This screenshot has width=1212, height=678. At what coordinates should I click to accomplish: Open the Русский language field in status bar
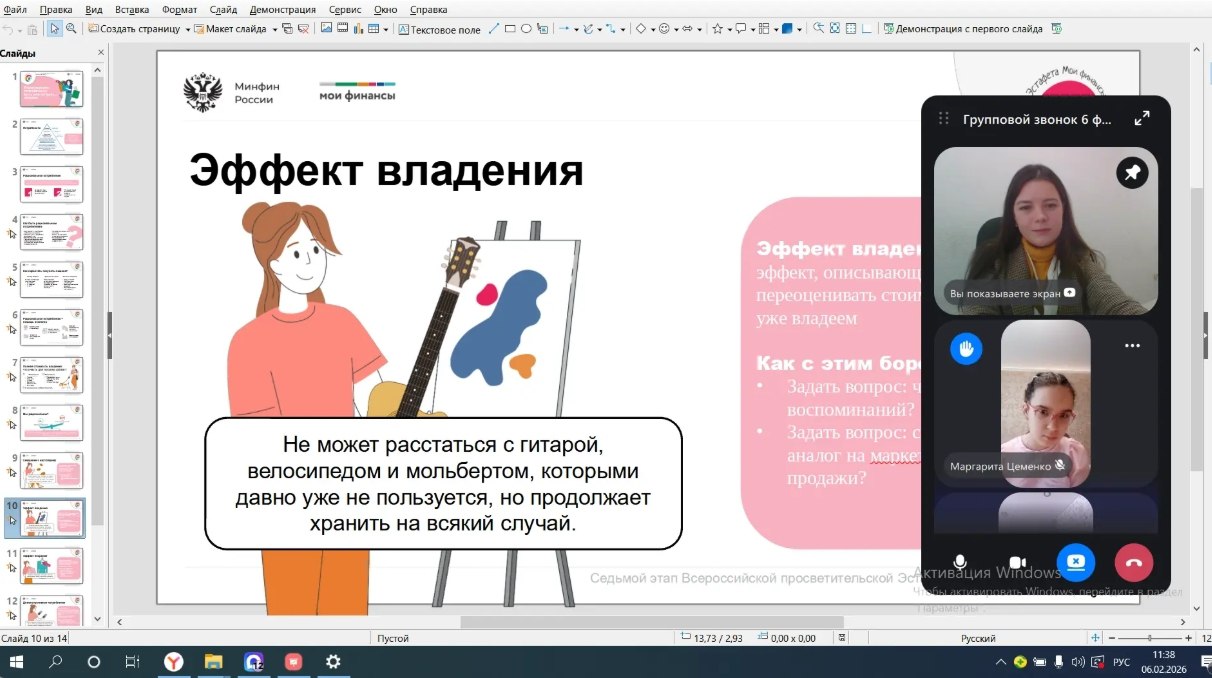click(x=977, y=638)
